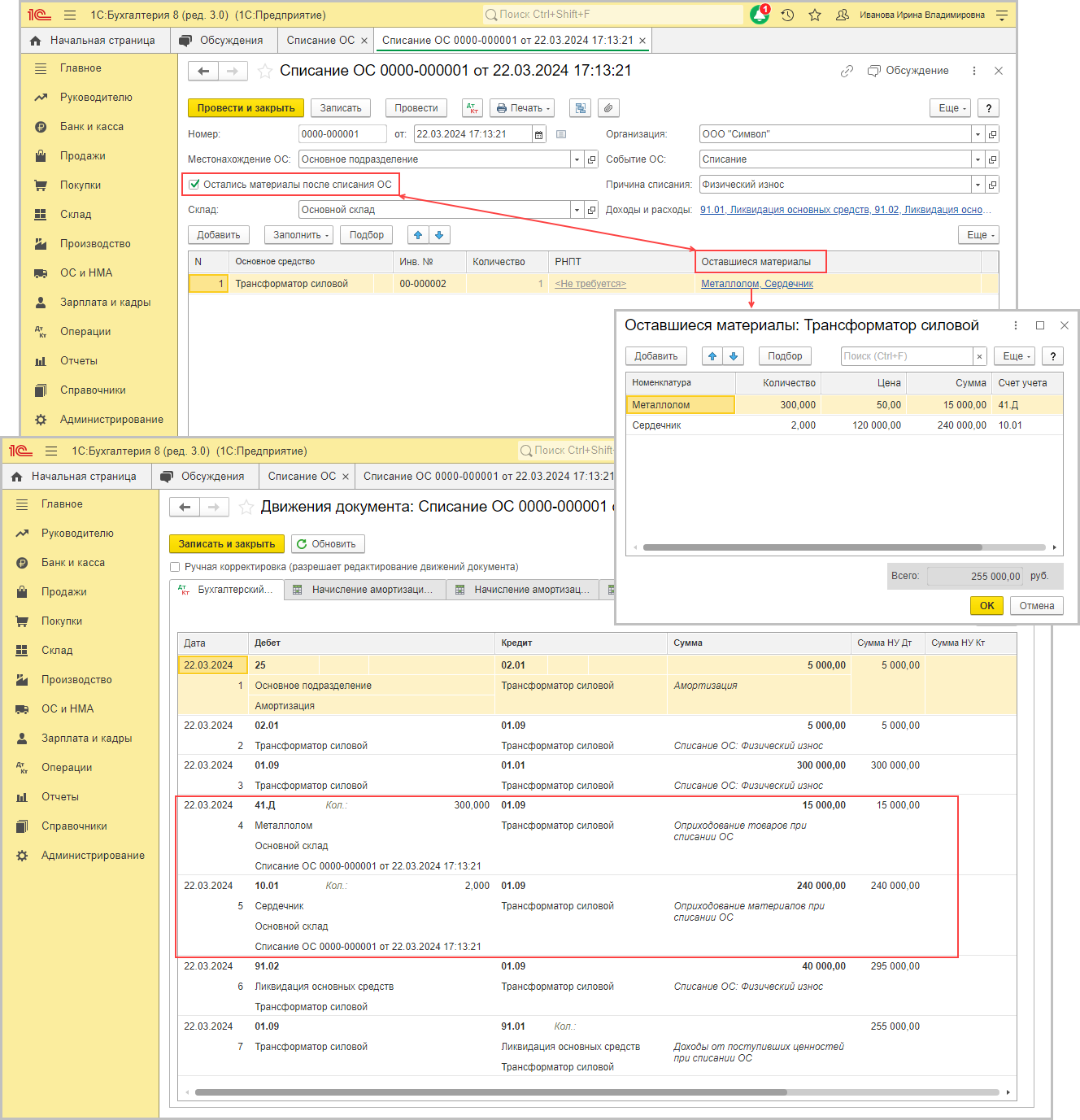Open the related documents structure icon near Печать
Screen dimensions: 1080x1120
(x=581, y=108)
